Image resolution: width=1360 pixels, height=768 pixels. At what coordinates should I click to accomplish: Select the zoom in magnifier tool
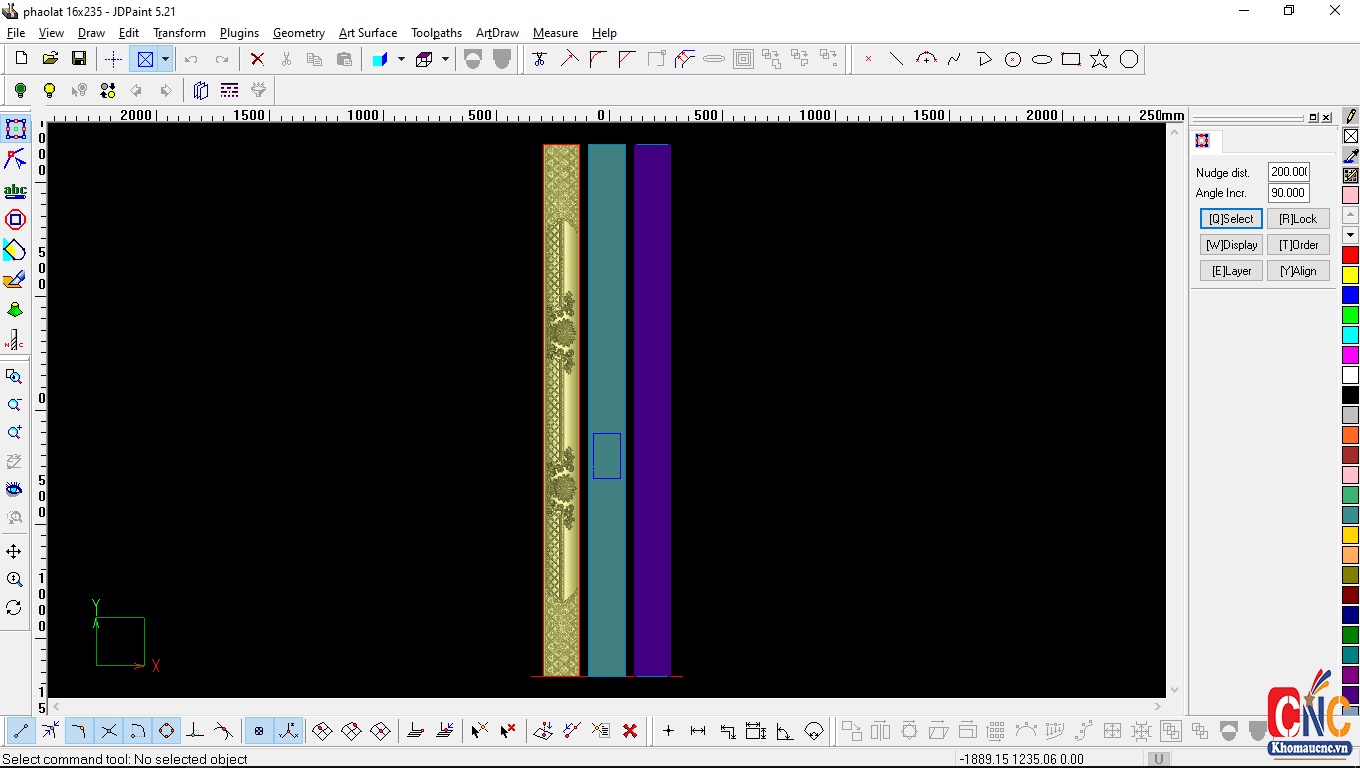pos(15,432)
